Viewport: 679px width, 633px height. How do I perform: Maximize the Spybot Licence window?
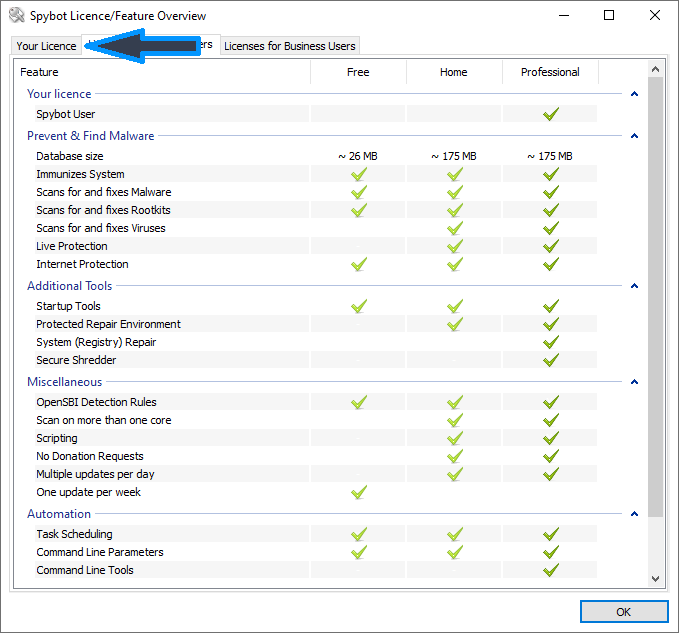[x=609, y=15]
